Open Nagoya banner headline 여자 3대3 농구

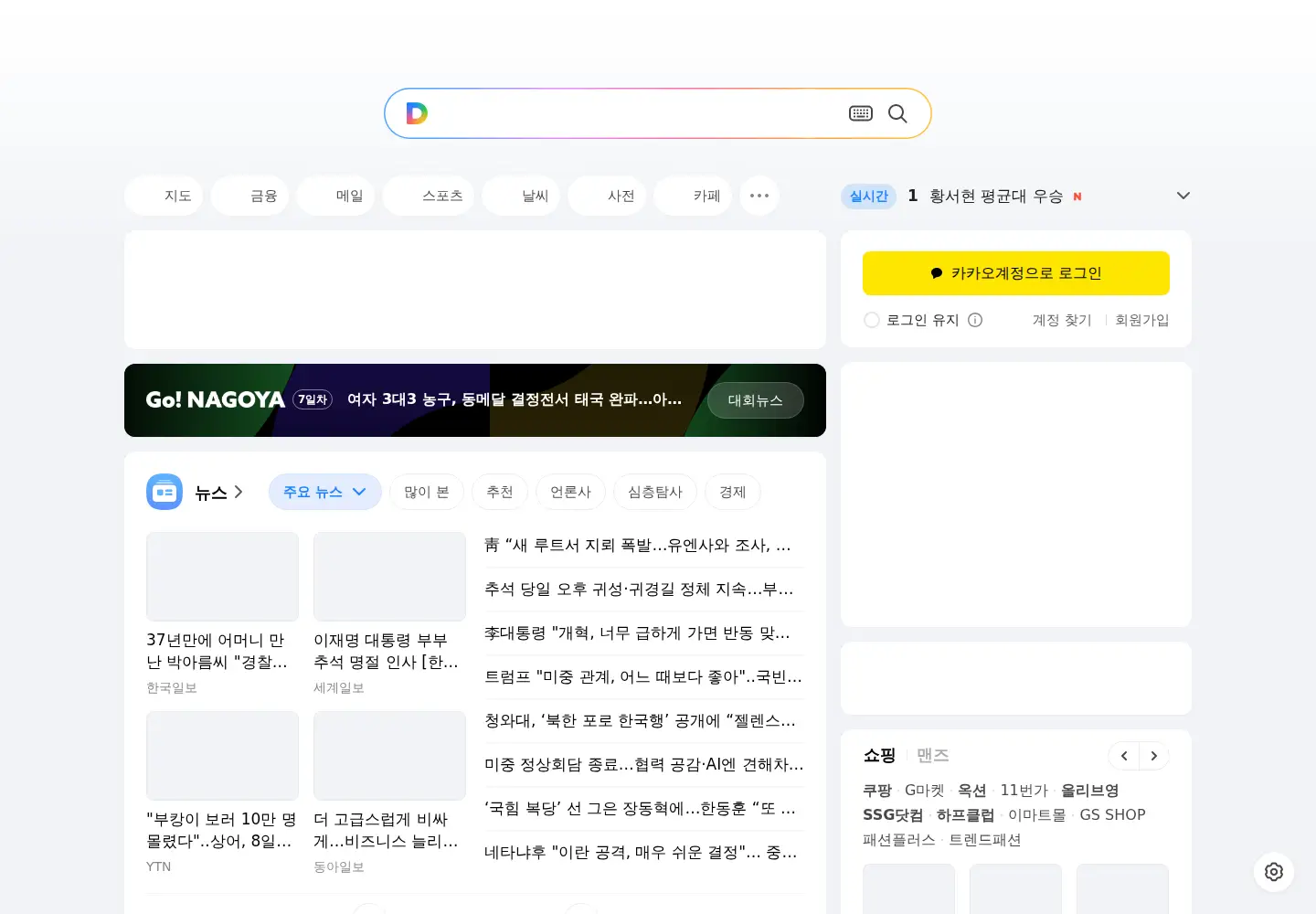coord(515,399)
